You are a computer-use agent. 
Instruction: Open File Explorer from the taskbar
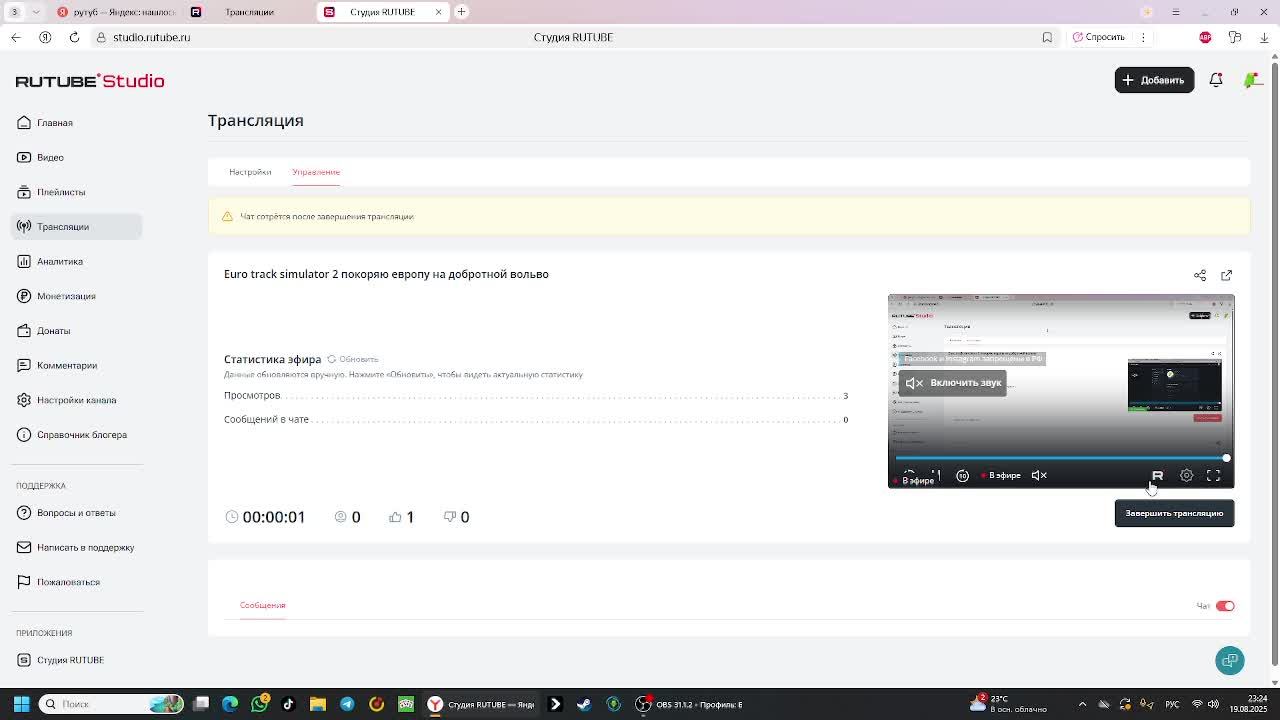(318, 704)
